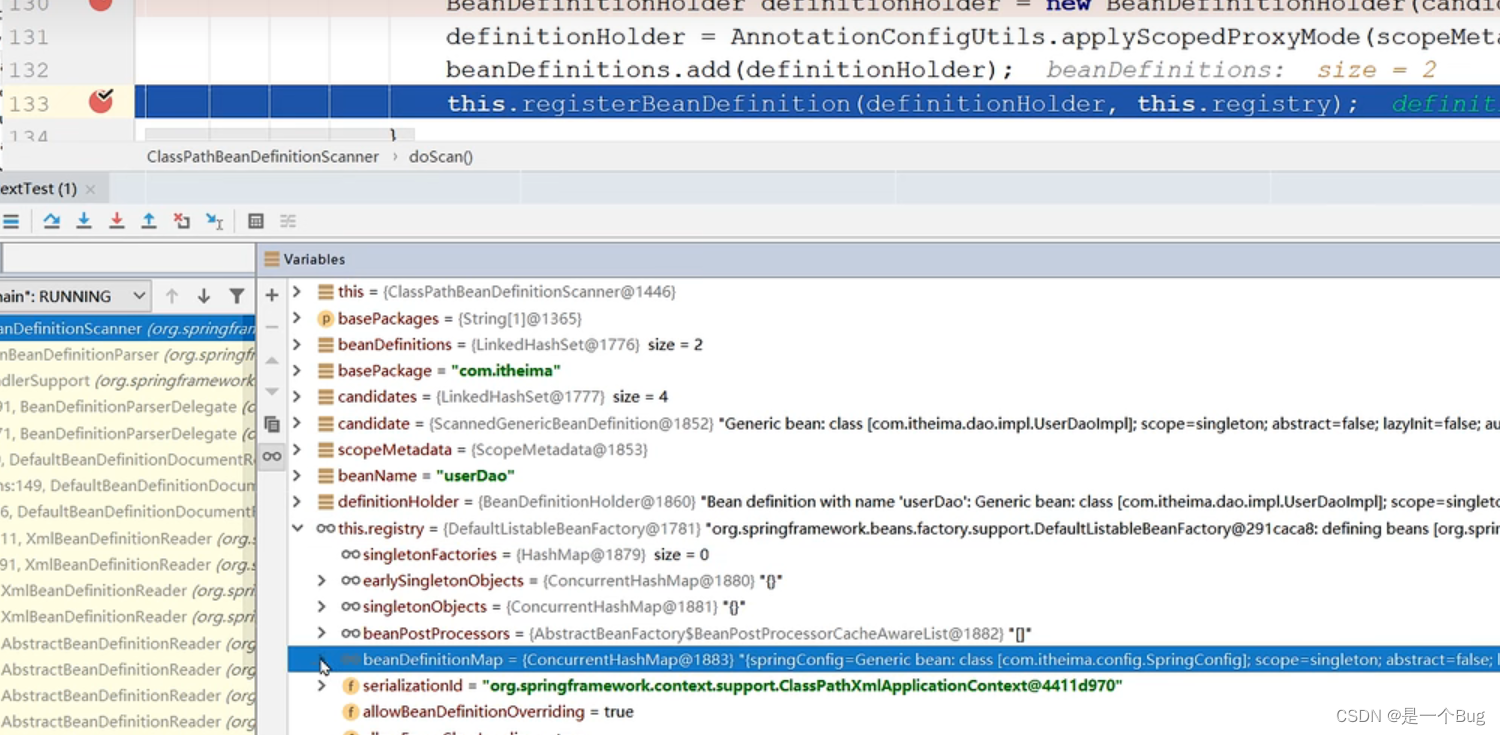The width and height of the screenshot is (1500, 735).
Task: Click the Step Into icon
Action: pyautogui.click(x=84, y=221)
